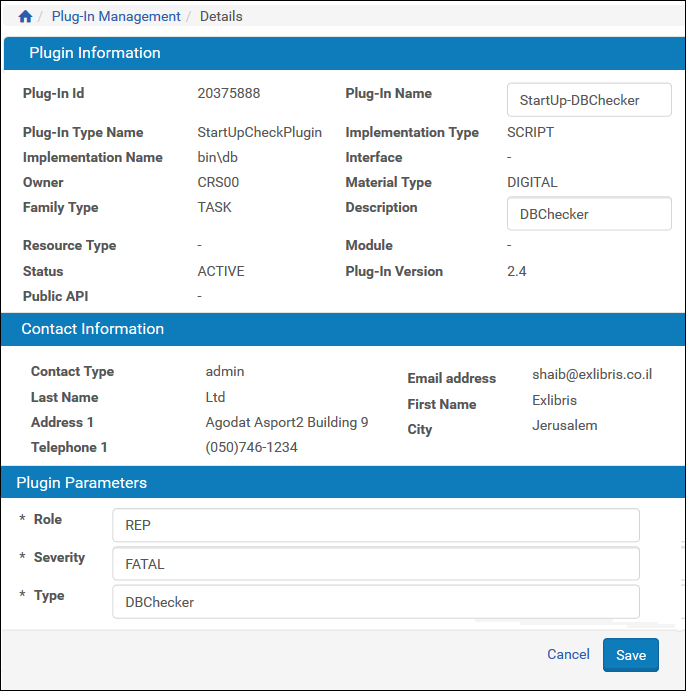Click the Plug-In Name input field
Screen dimensions: 686x691
pos(589,100)
